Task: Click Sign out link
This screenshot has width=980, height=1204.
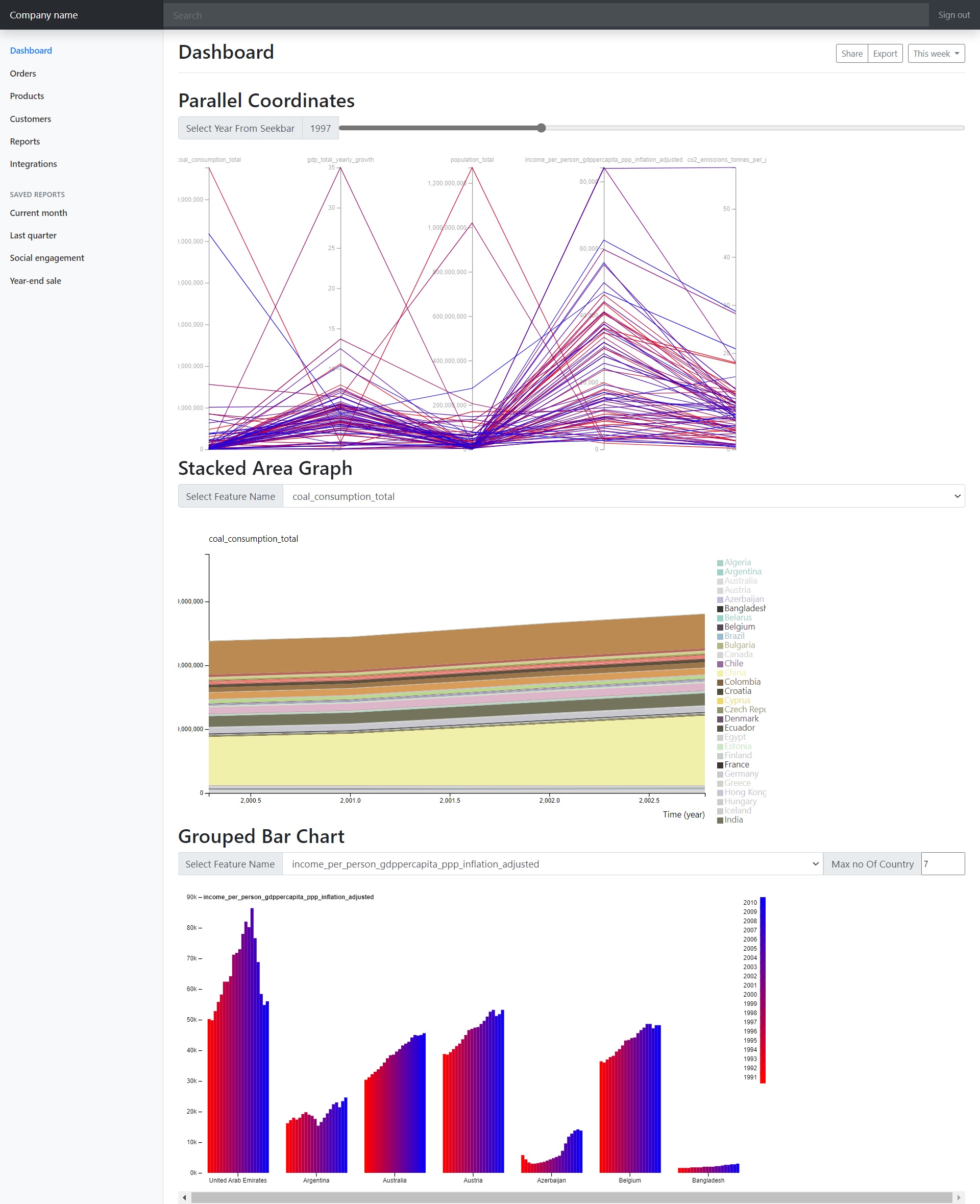Action: [x=953, y=15]
